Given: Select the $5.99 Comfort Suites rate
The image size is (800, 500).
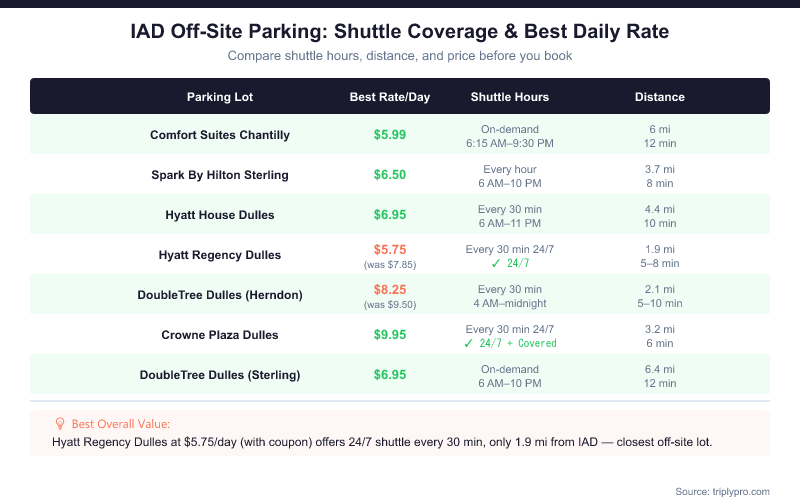Looking at the screenshot, I should click(x=390, y=135).
